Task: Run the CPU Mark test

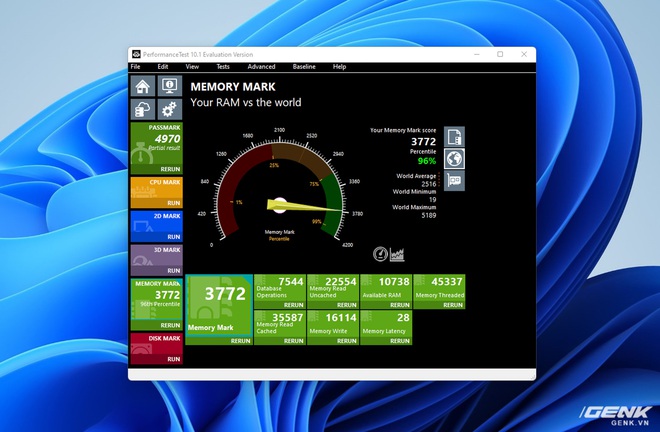Action: click(173, 203)
